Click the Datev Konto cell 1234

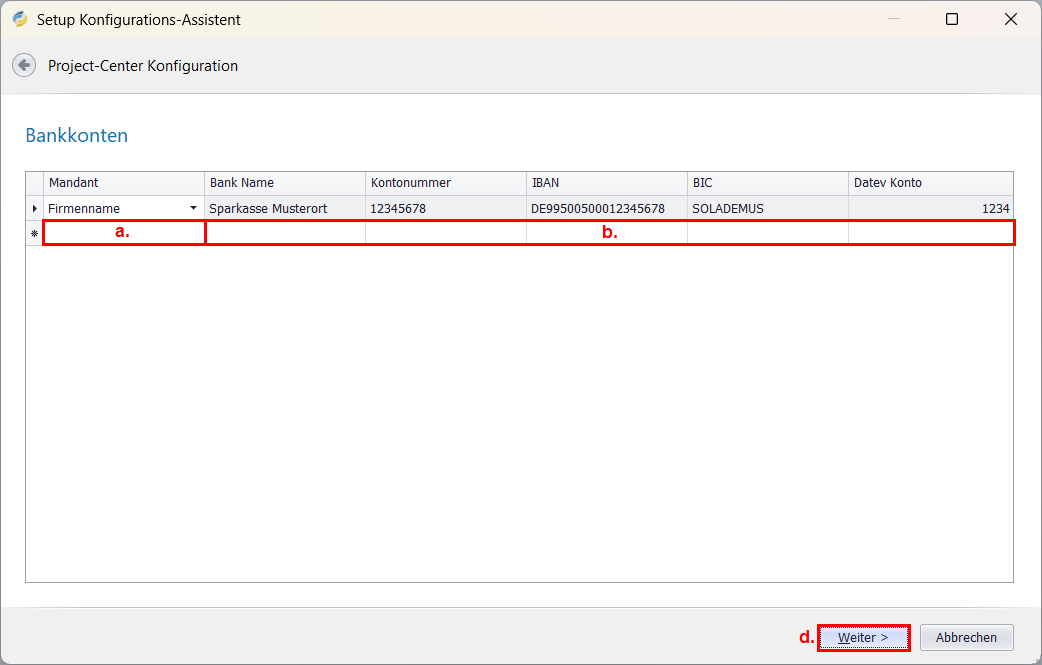pos(930,208)
